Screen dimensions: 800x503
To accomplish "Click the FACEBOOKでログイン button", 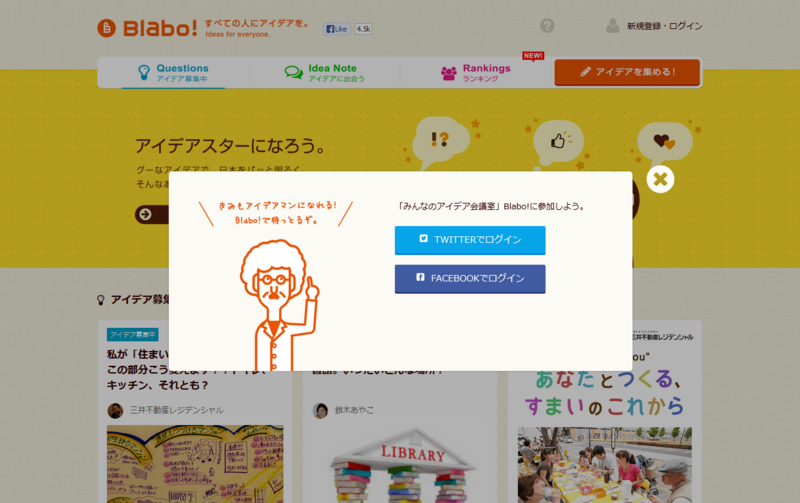I will [x=470, y=279].
